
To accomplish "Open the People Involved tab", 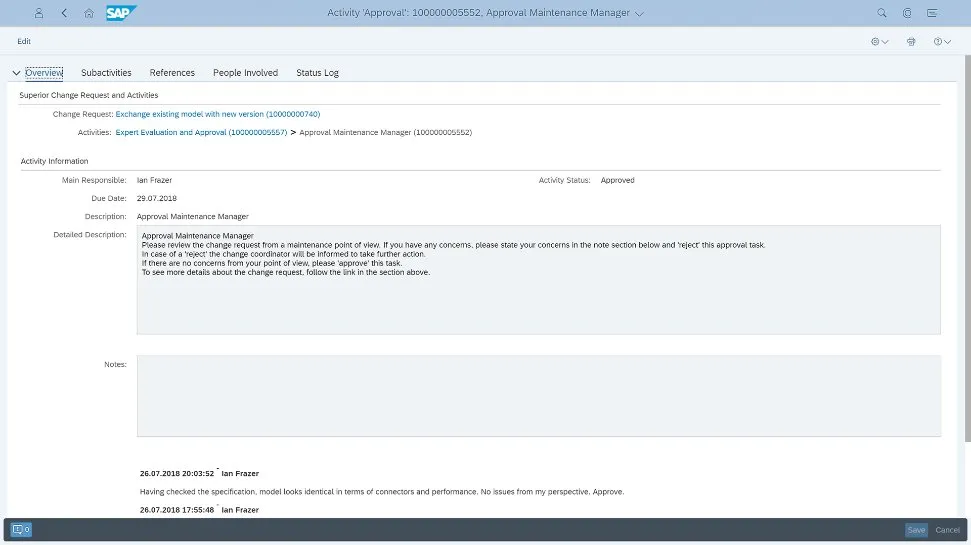I will point(245,73).
